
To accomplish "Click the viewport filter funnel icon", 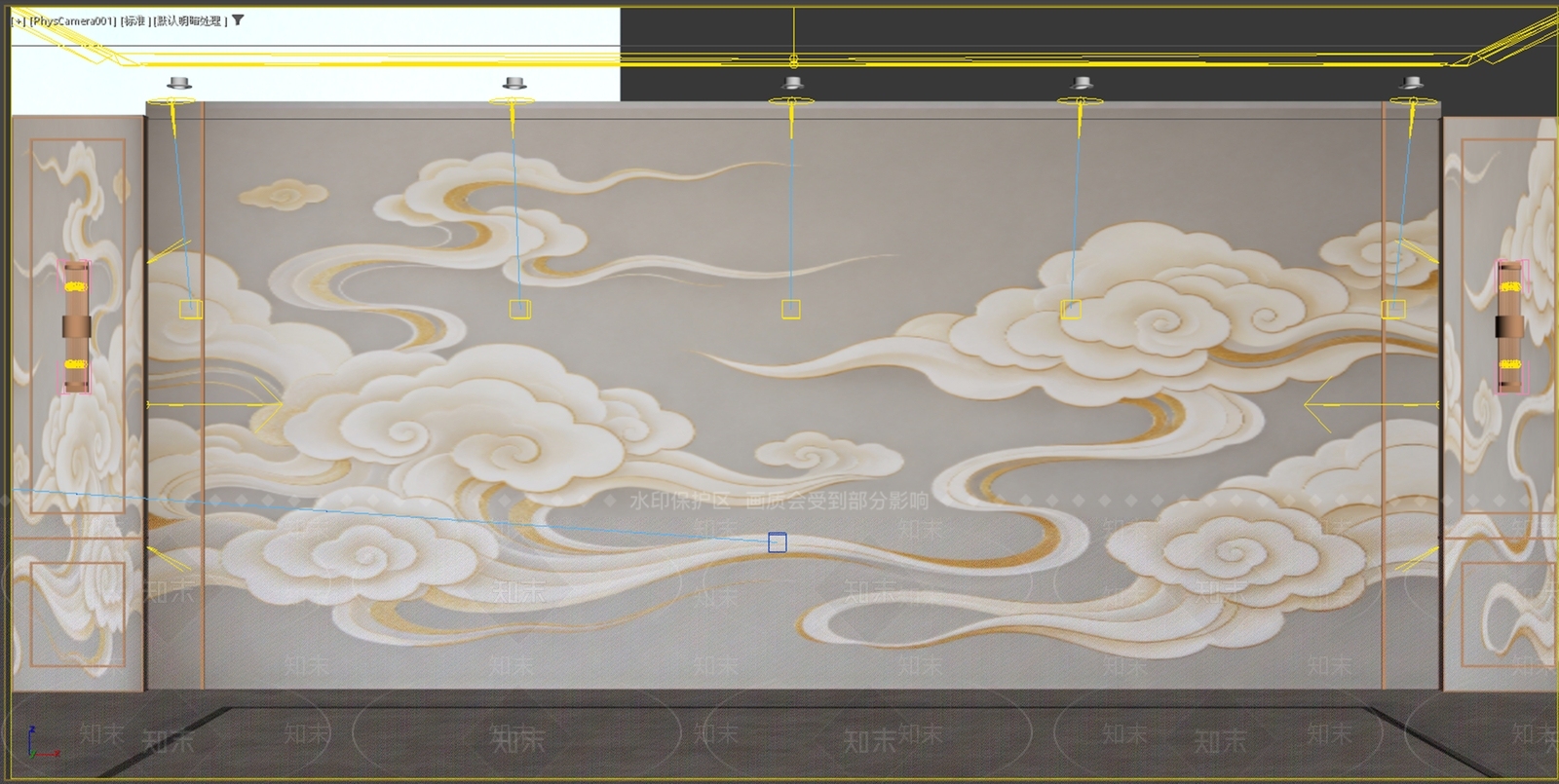I will pos(238,19).
